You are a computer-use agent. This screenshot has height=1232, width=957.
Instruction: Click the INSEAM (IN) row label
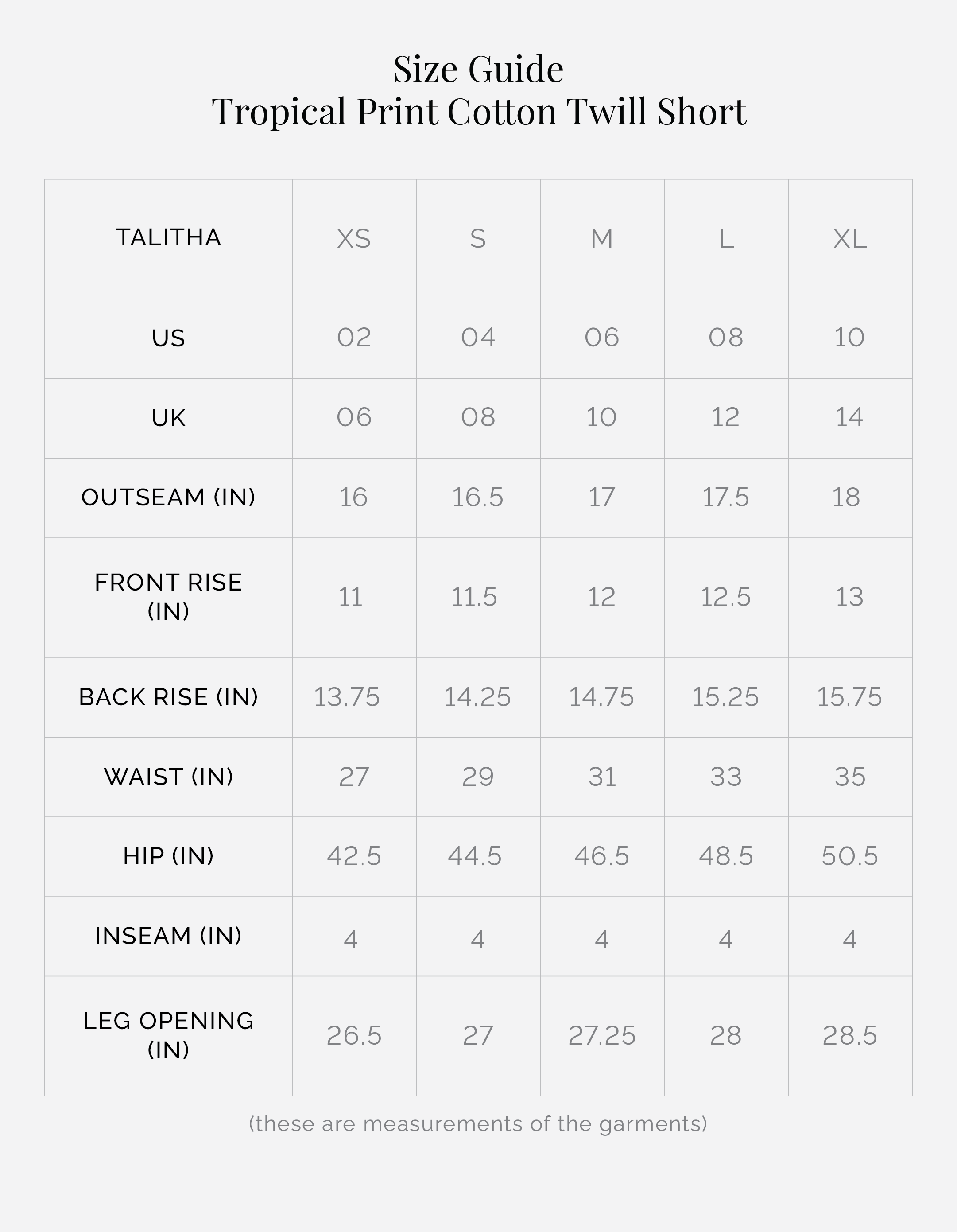[169, 936]
